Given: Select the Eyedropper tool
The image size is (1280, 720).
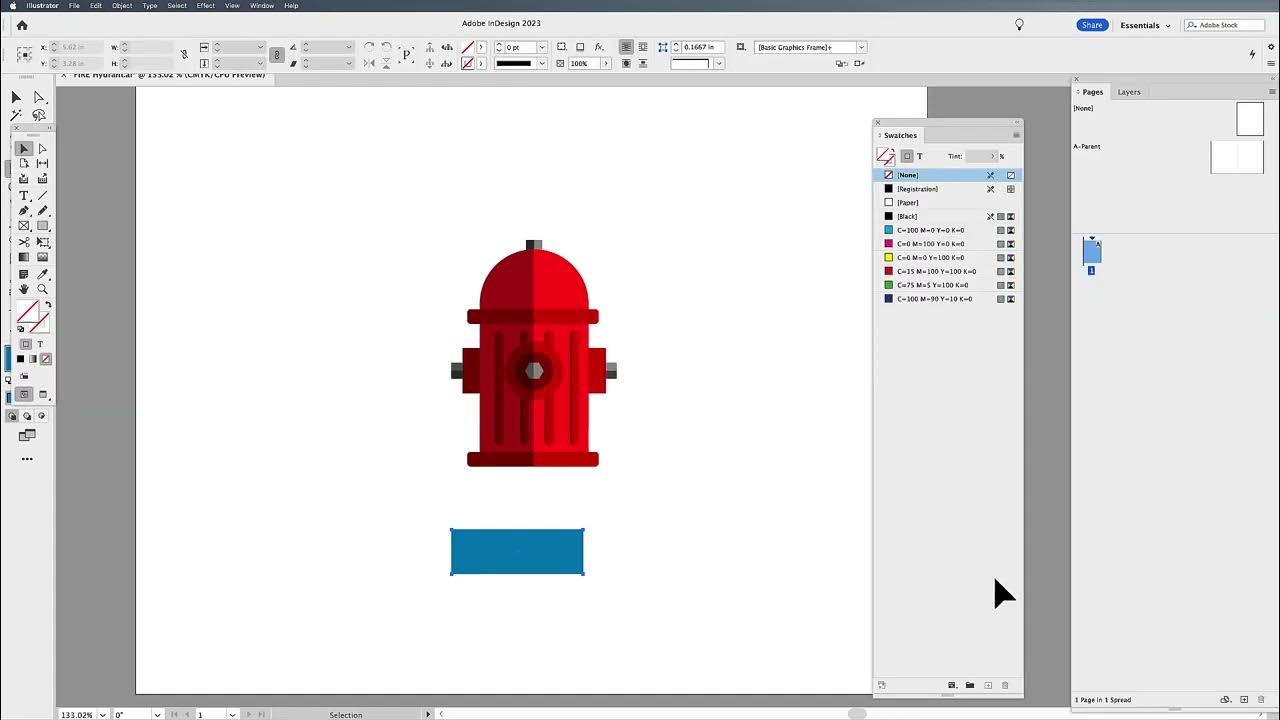Looking at the screenshot, I should point(42,274).
